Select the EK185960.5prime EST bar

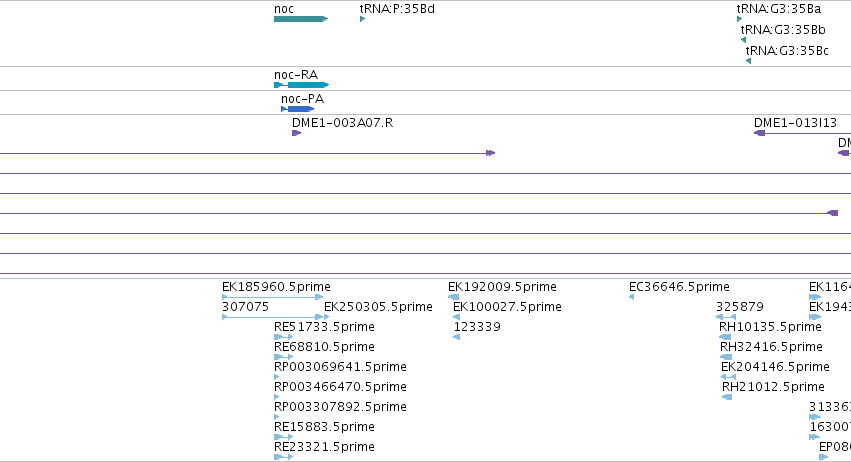(273, 297)
